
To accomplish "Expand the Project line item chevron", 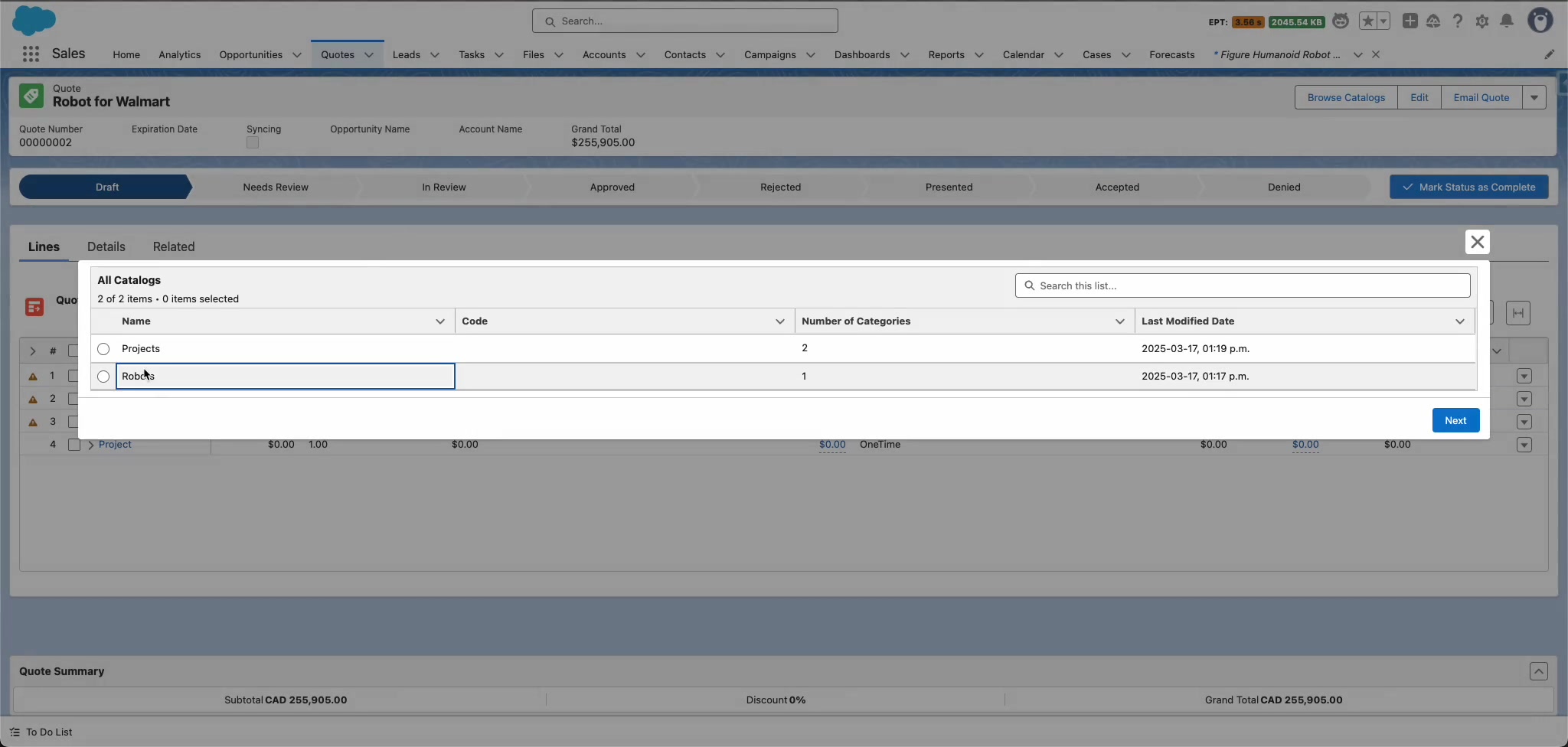I will [x=91, y=445].
